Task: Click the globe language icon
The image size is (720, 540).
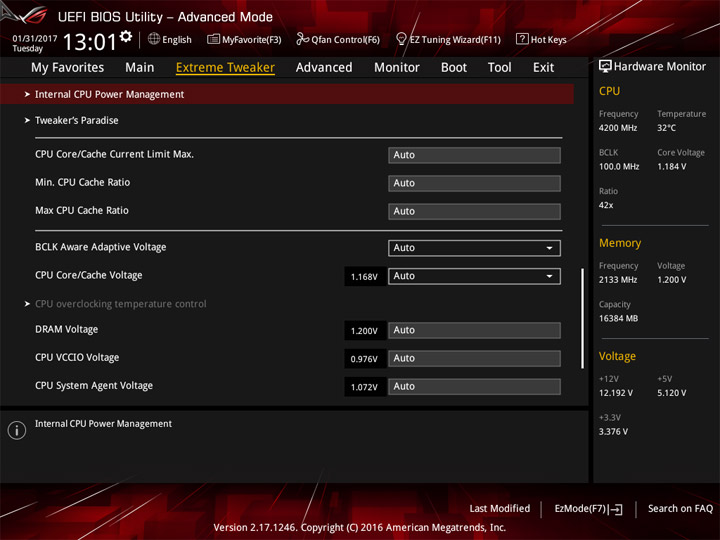Action: point(154,39)
